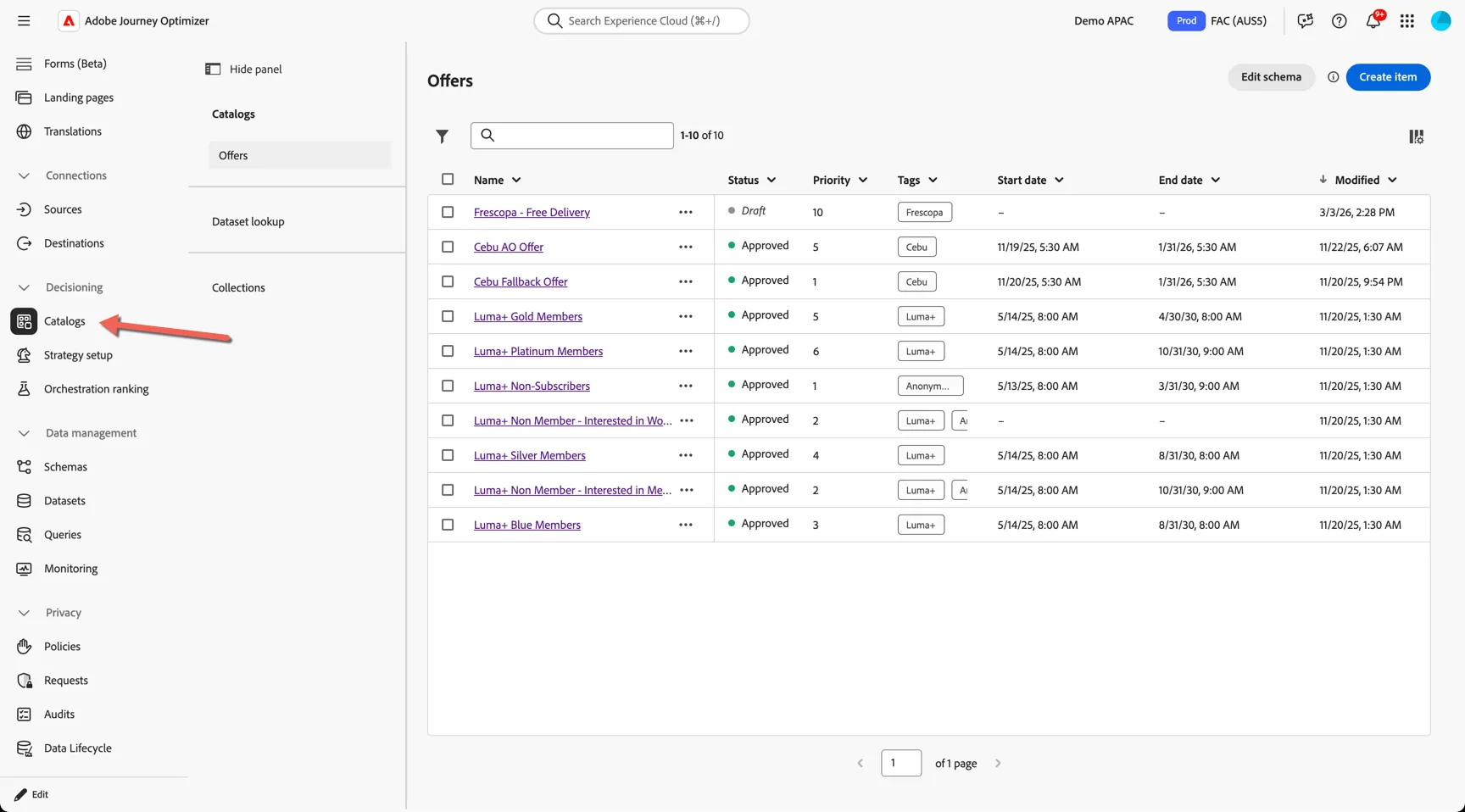The width and height of the screenshot is (1465, 812).
Task: Open the column customization icon
Action: pos(1416,136)
